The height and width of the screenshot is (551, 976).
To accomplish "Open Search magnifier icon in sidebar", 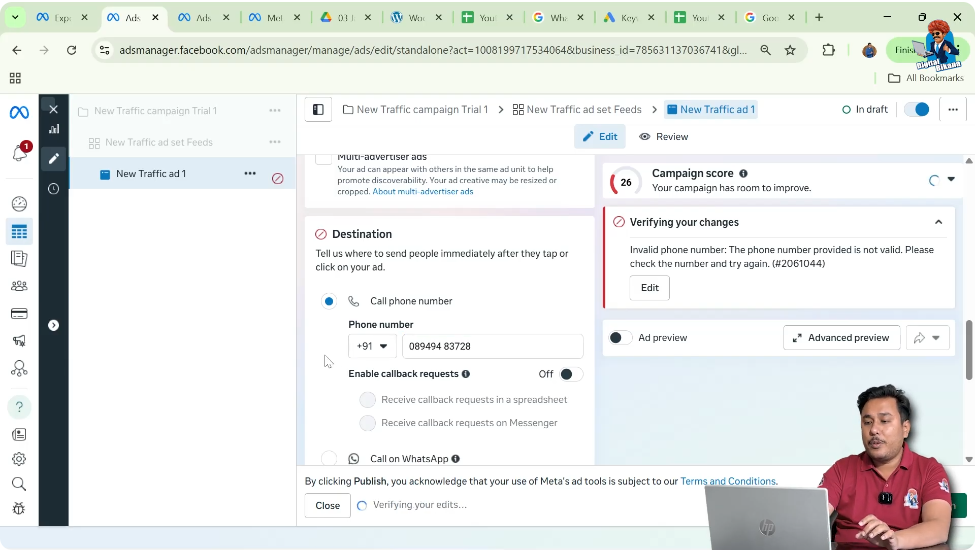I will click(x=19, y=484).
